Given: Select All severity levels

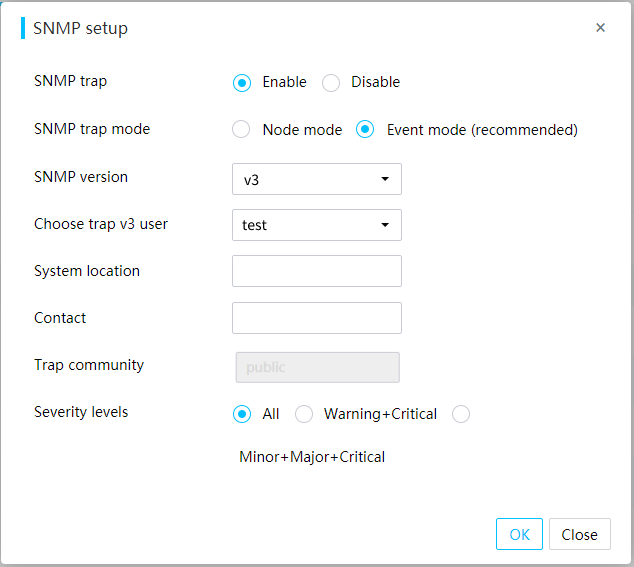Looking at the screenshot, I should tap(242, 414).
